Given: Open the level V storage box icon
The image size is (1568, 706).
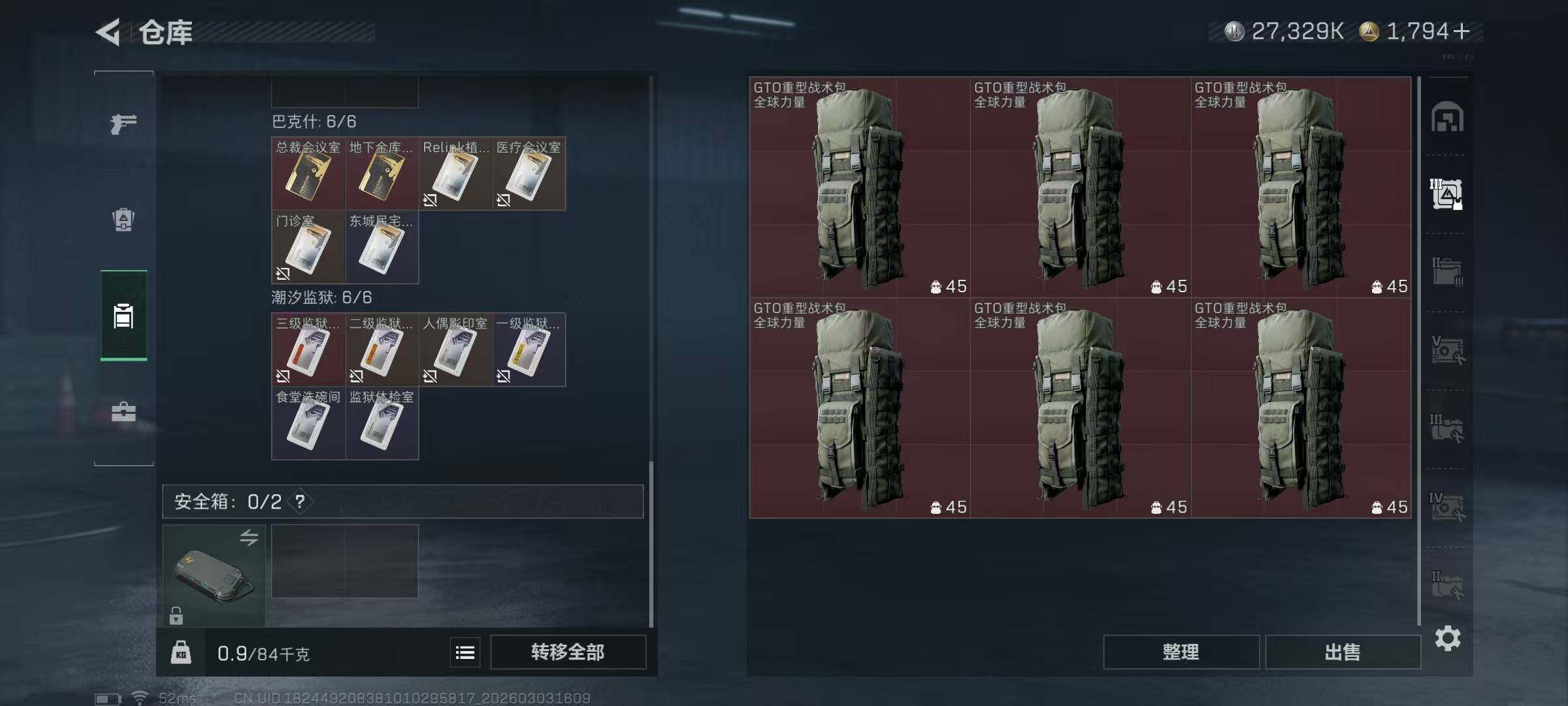Looking at the screenshot, I should (x=1447, y=350).
